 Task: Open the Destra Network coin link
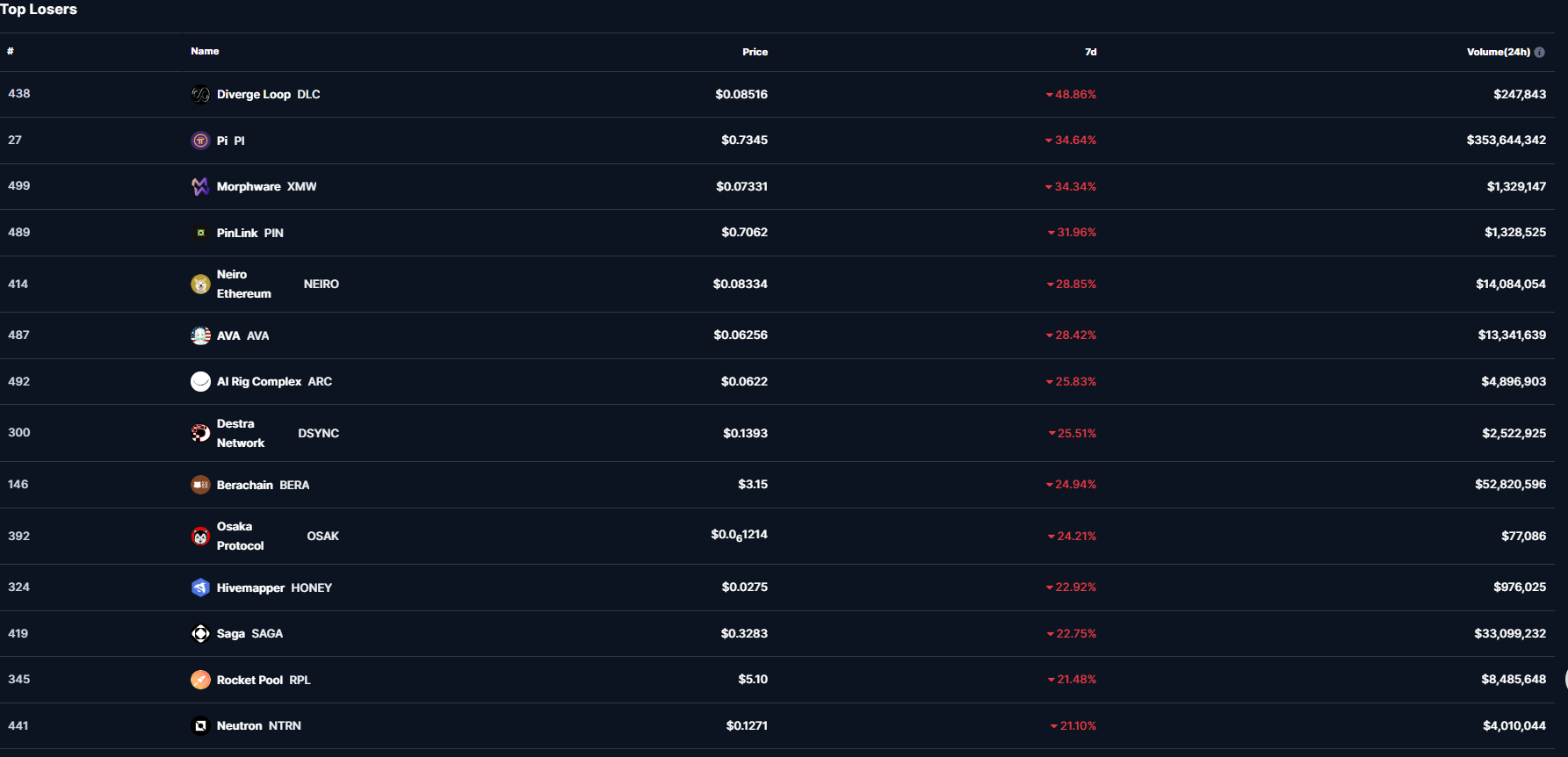click(x=241, y=433)
